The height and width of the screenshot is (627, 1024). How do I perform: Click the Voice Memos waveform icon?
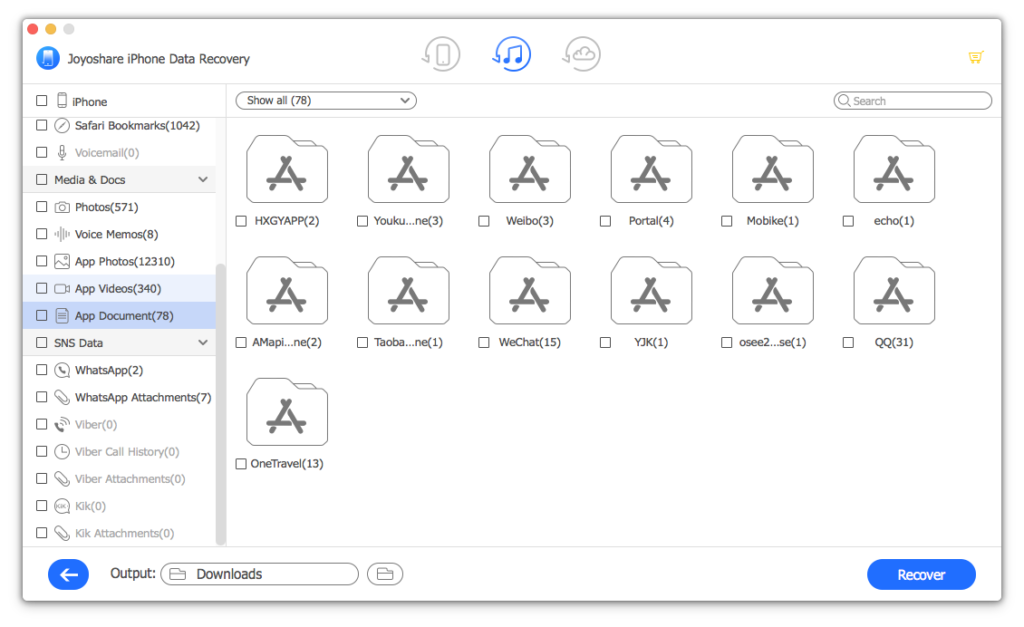click(62, 234)
